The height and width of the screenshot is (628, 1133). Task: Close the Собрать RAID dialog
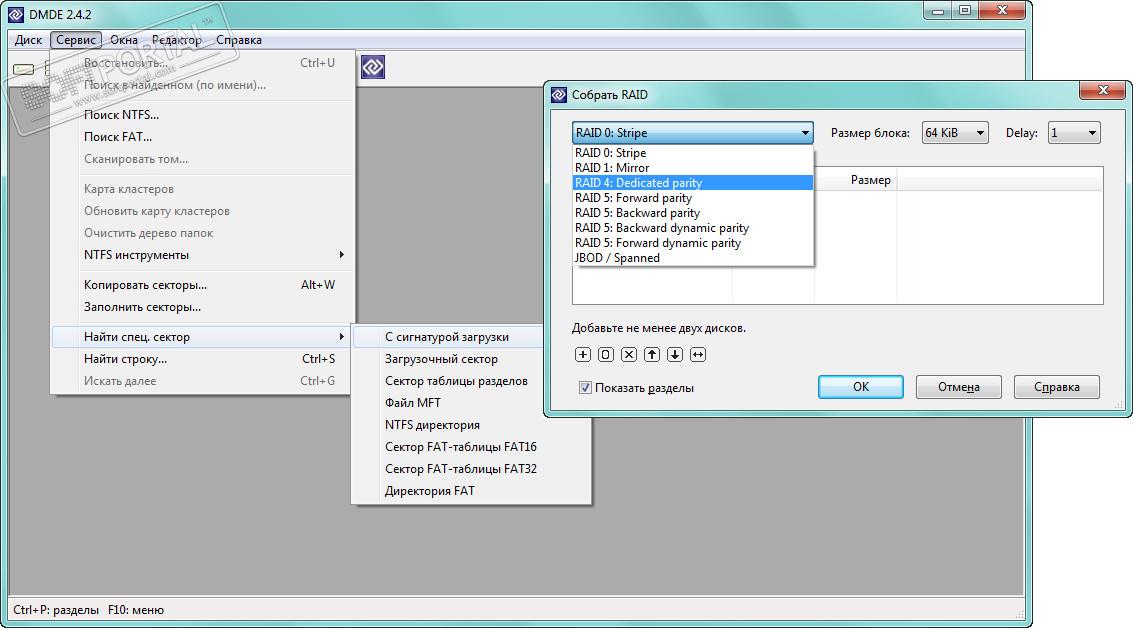[1103, 90]
